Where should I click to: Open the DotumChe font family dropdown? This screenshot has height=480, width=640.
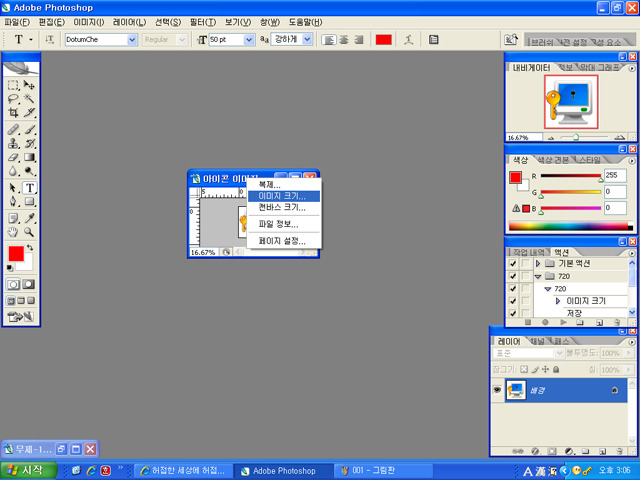[x=132, y=40]
